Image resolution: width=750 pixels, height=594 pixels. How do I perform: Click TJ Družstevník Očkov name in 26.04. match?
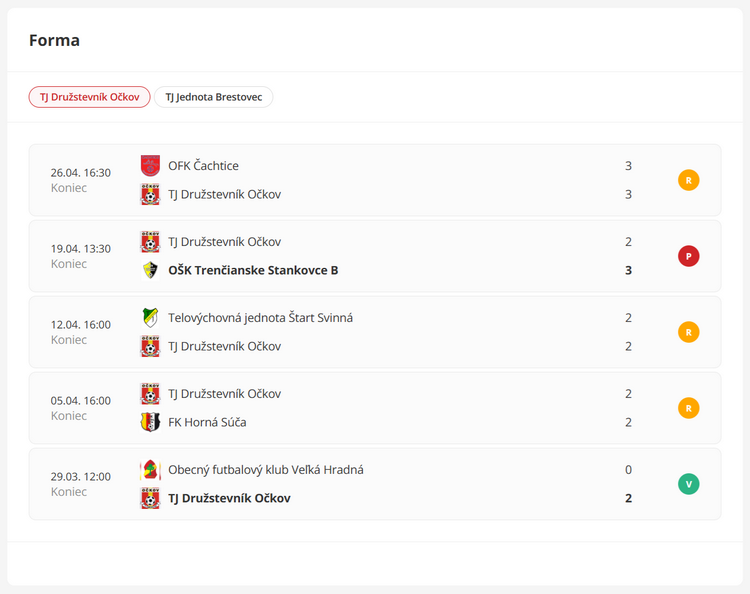pos(224,194)
